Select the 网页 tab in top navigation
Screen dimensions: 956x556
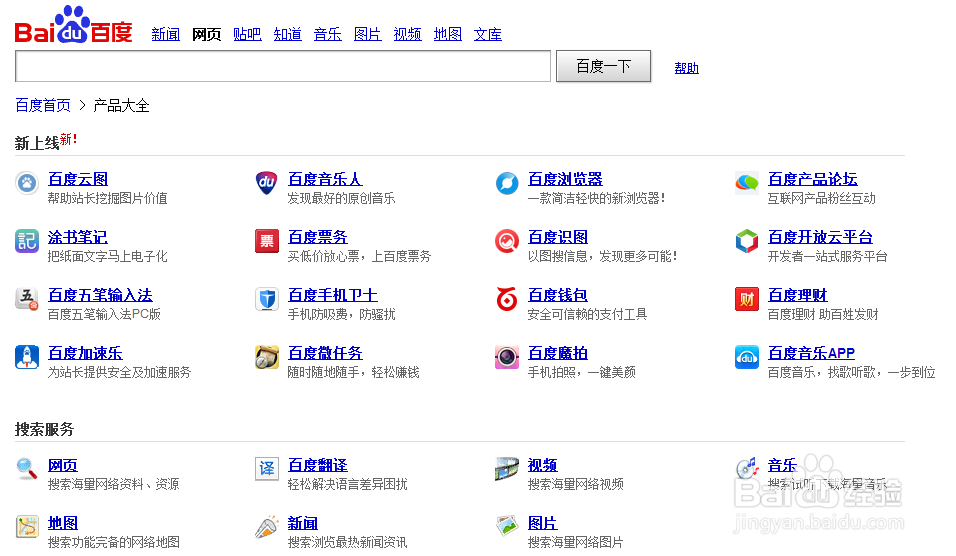click(206, 34)
